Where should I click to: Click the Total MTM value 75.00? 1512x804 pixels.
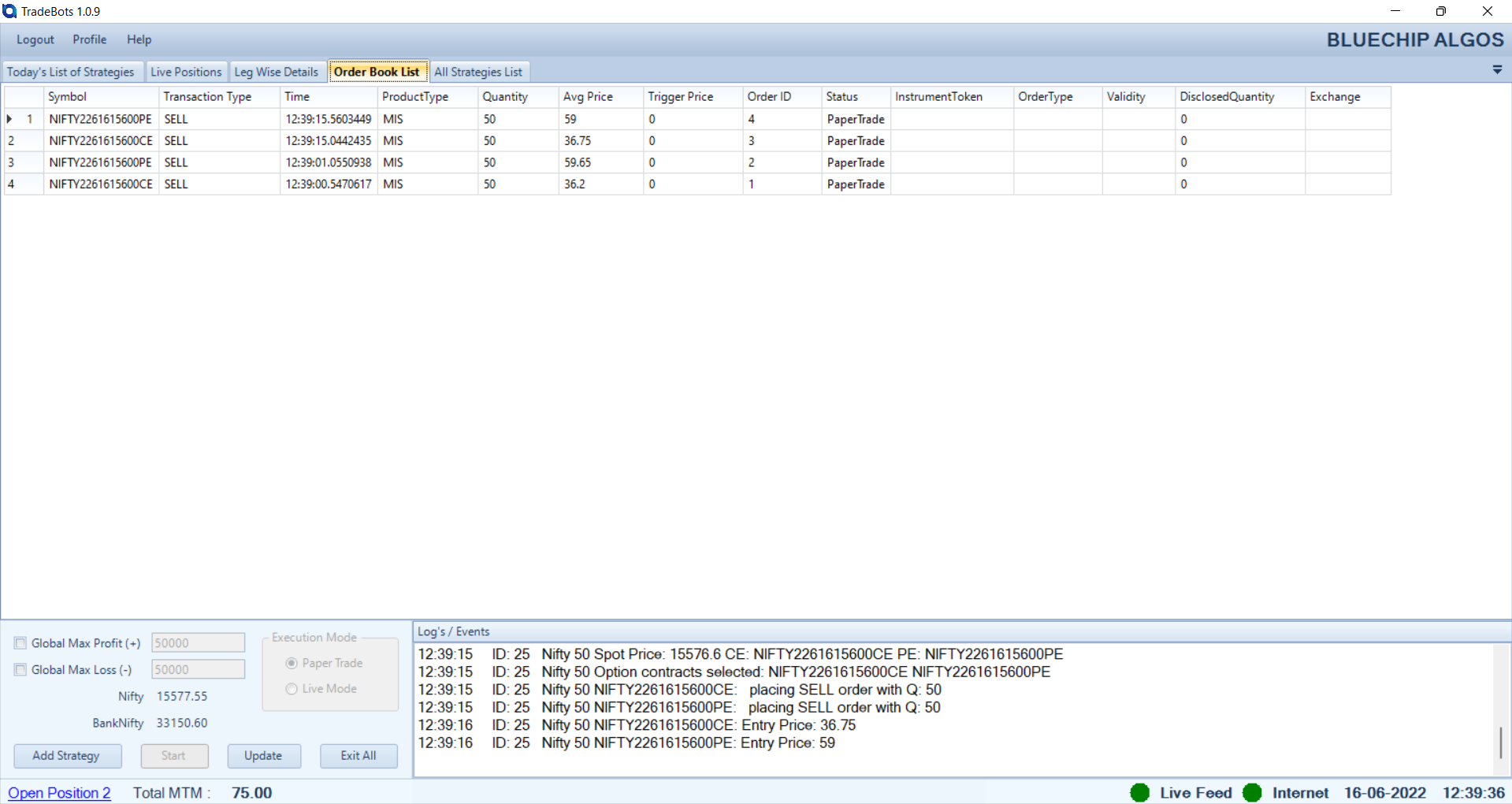coord(252,793)
